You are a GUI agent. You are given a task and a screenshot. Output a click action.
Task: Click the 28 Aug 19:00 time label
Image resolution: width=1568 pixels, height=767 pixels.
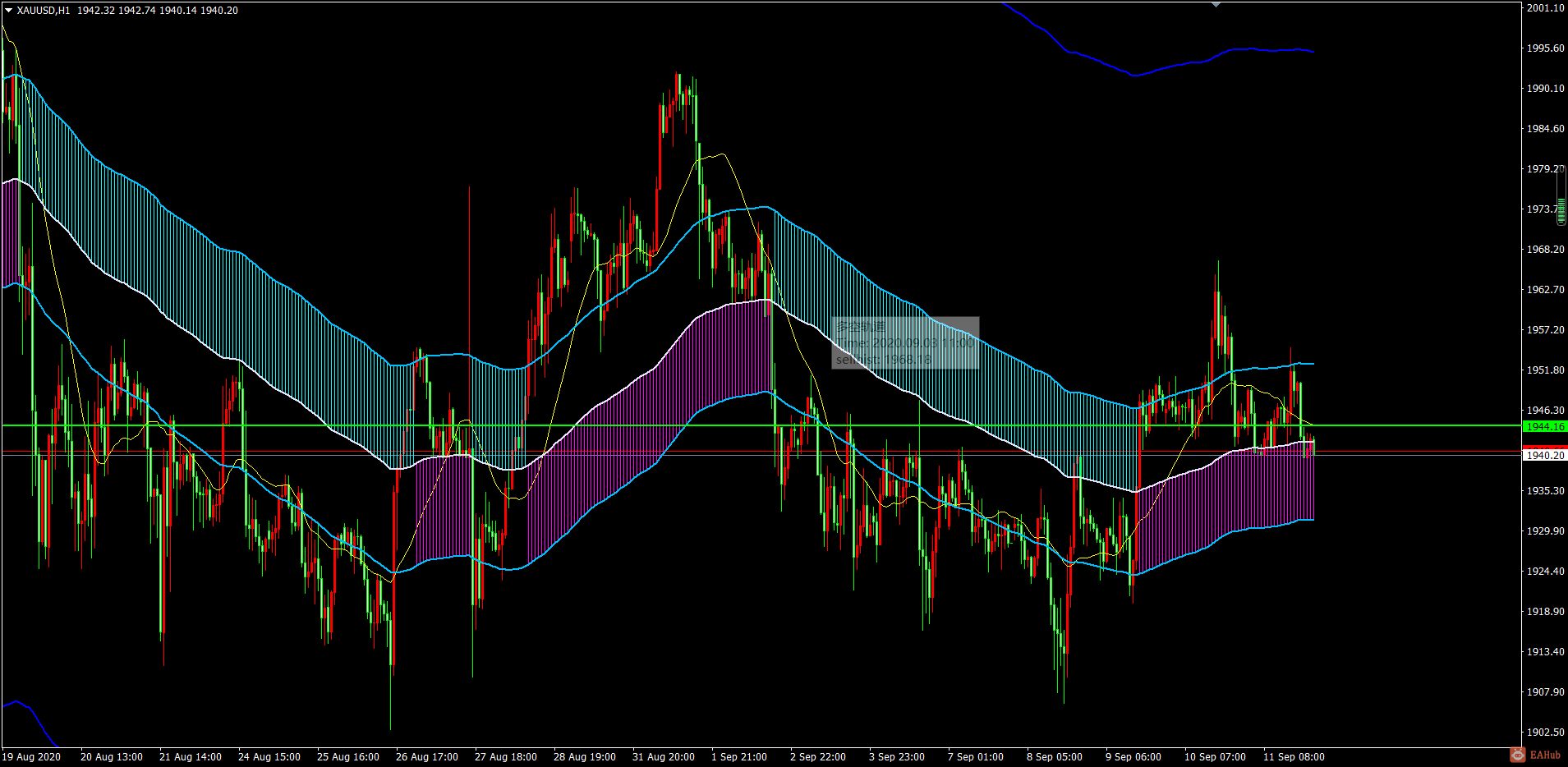(585, 757)
